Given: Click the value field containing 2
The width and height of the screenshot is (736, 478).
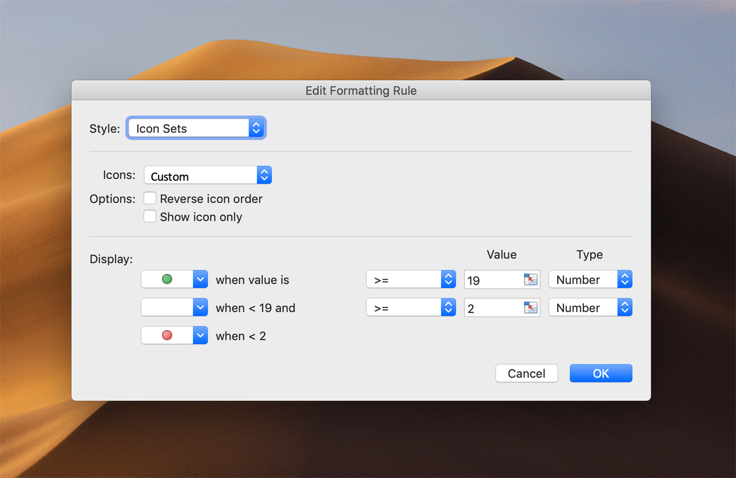Looking at the screenshot, I should coord(492,308).
